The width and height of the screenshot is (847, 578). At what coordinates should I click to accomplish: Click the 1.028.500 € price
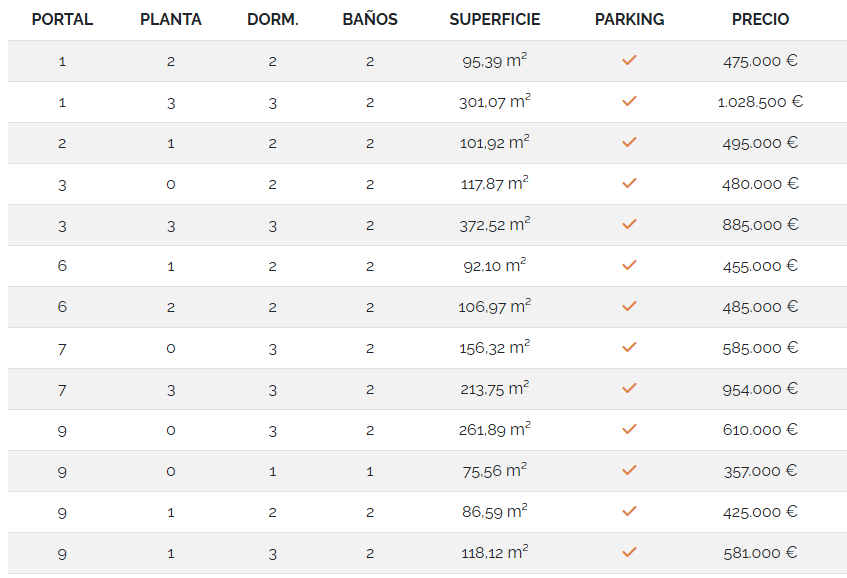pos(760,102)
